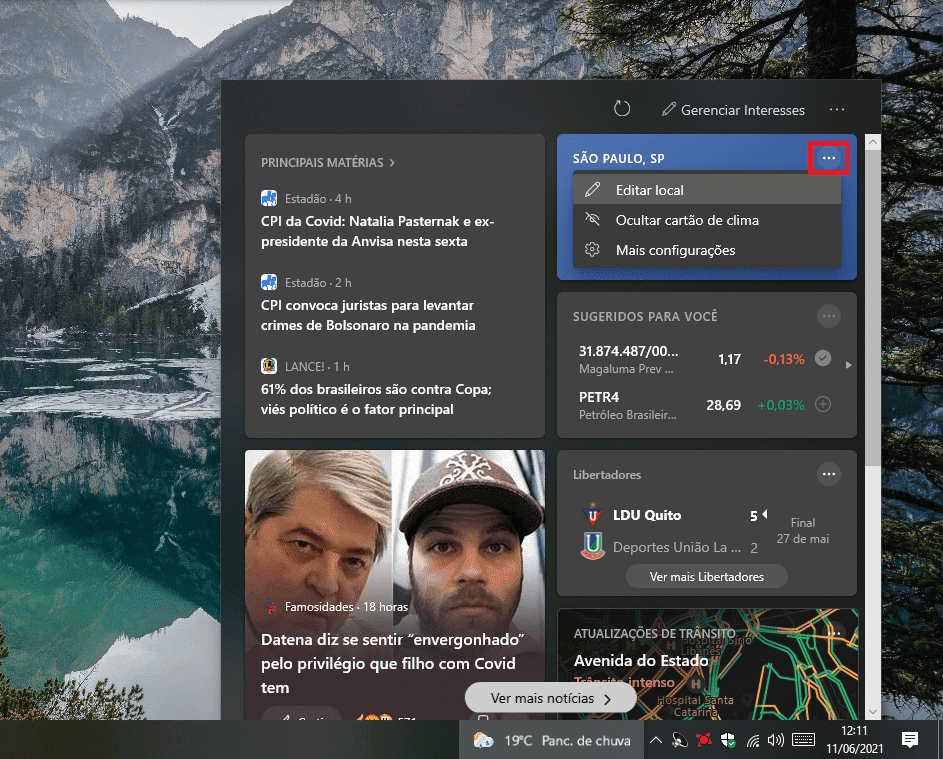Open the CPI da Covid Natalia Pasternak headline

[378, 231]
